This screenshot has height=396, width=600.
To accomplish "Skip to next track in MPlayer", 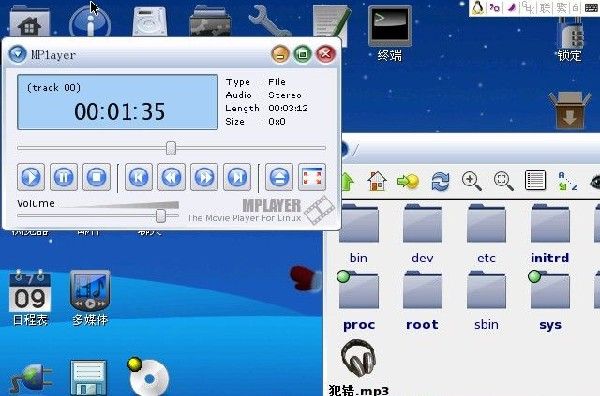I will [237, 177].
